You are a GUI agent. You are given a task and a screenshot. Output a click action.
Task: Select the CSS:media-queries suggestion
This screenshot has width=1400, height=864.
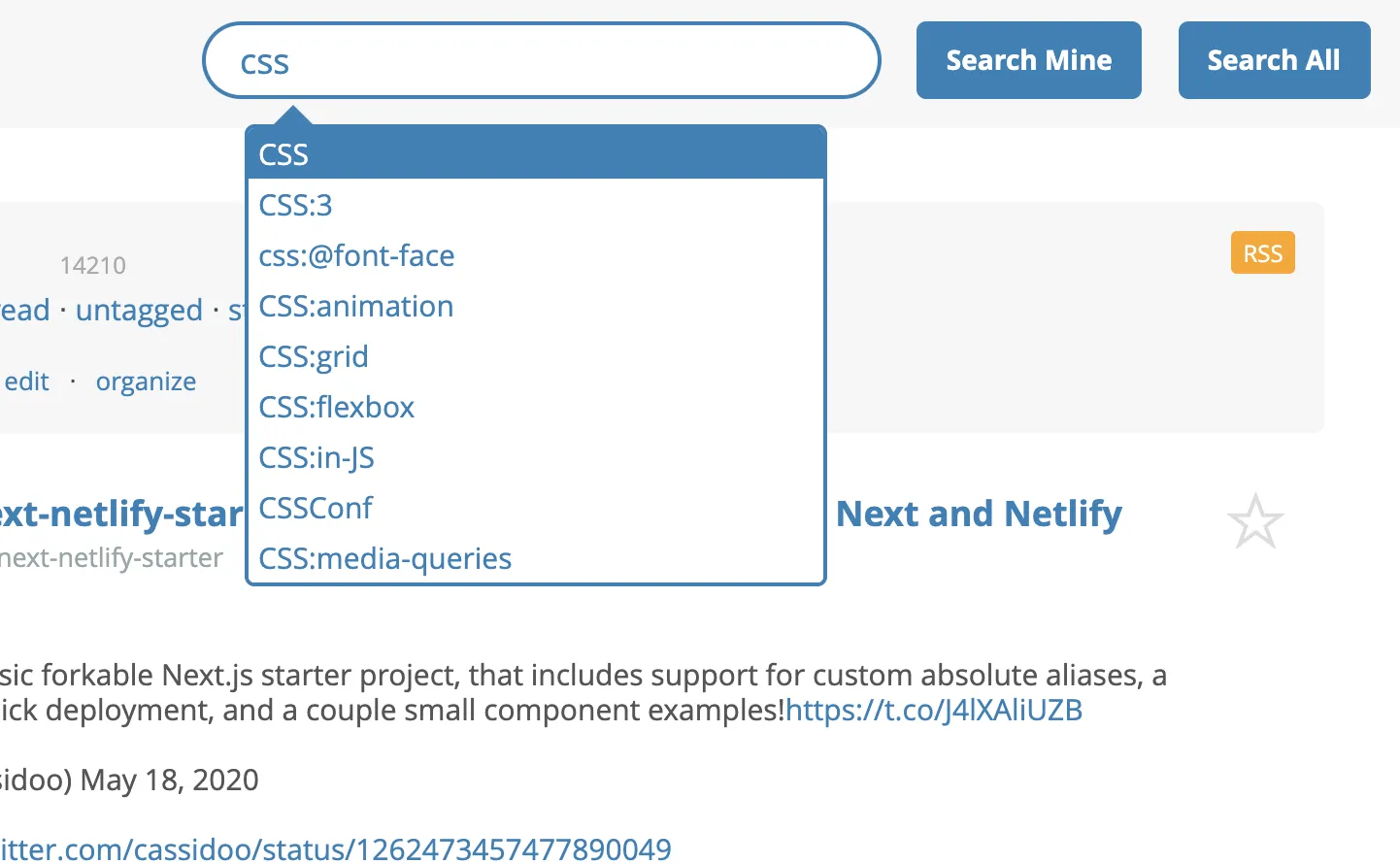click(x=385, y=558)
